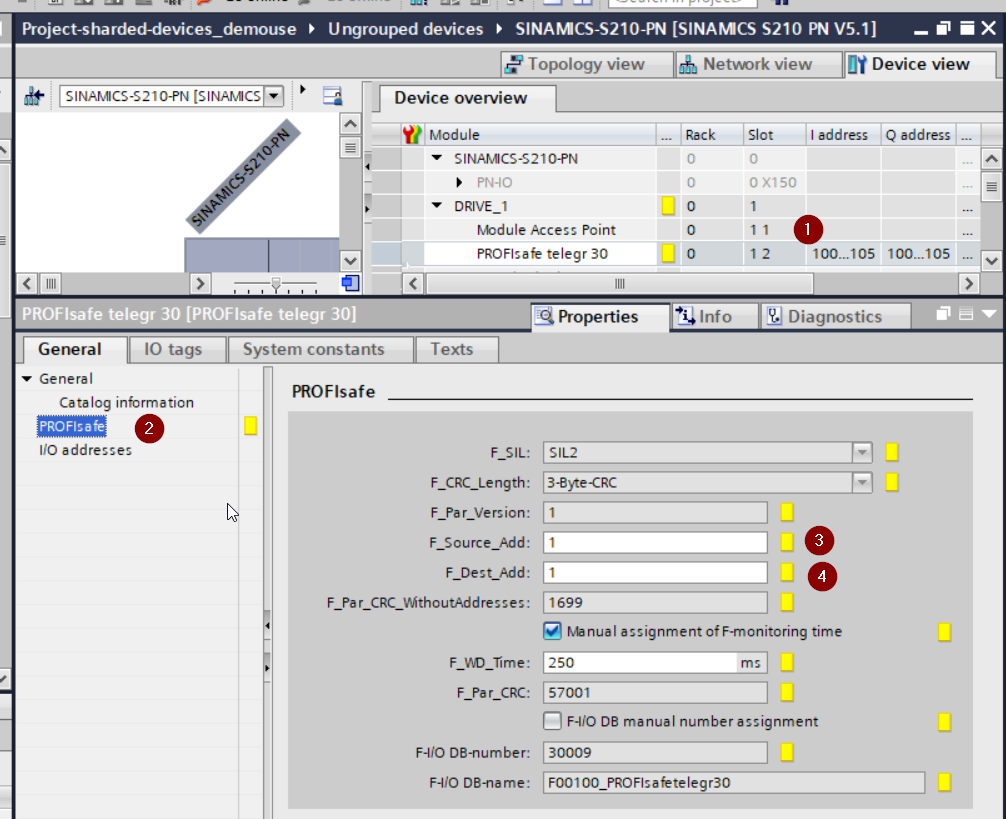Screen dimensions: 1006x819
Task: Click the F_Par_CRC_WithoutAddresses field
Action: click(655, 602)
